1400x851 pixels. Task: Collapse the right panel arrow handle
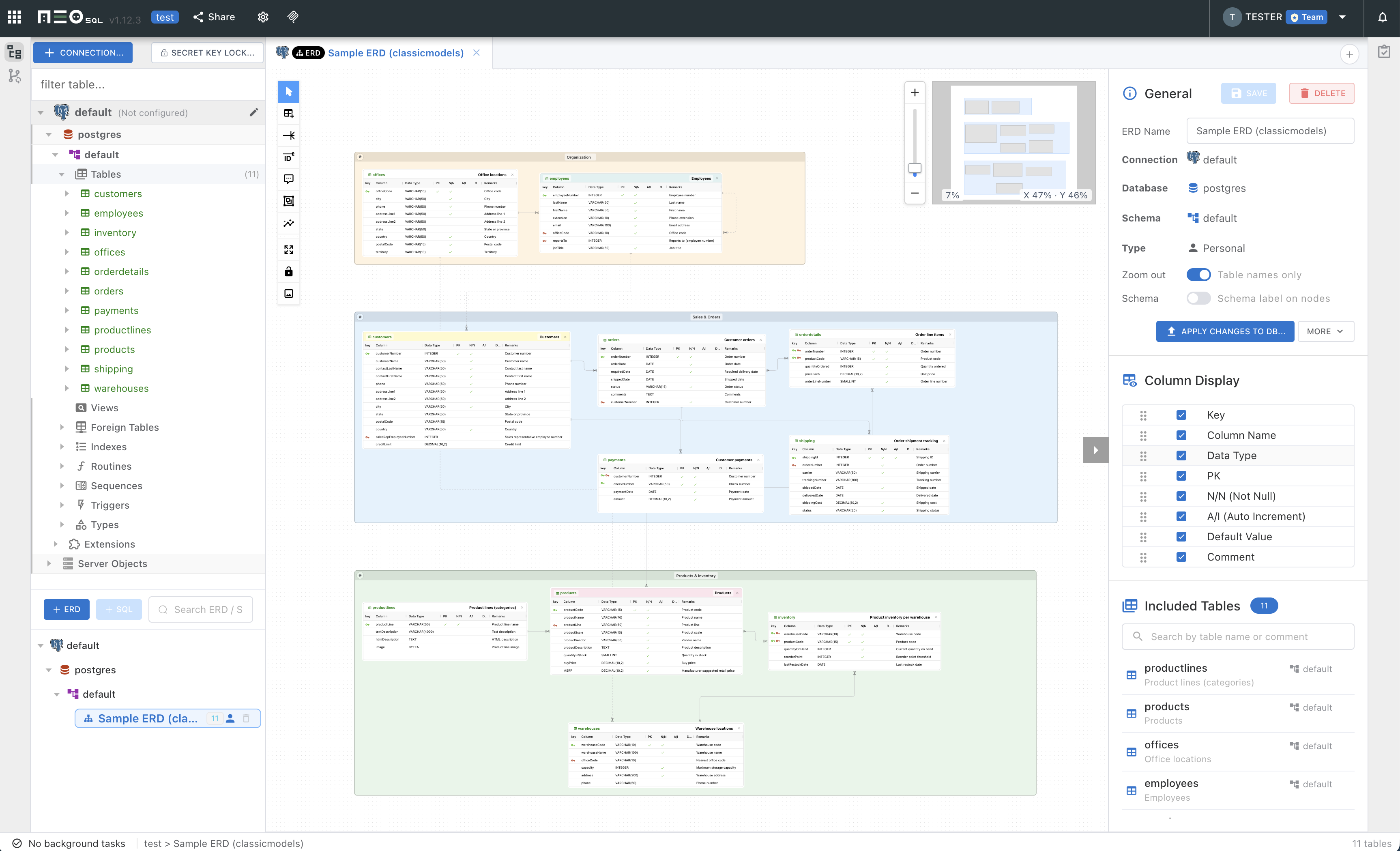pyautogui.click(x=1095, y=450)
